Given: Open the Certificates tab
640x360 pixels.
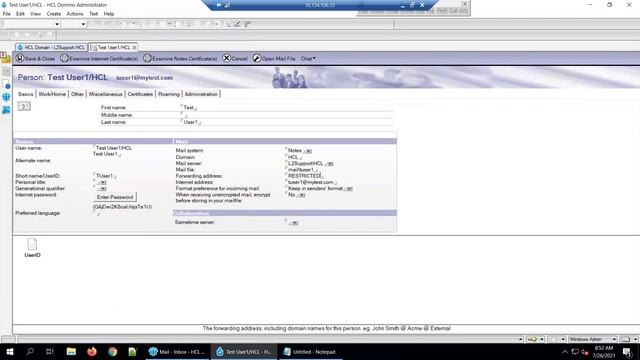Looking at the screenshot, I should pos(140,94).
